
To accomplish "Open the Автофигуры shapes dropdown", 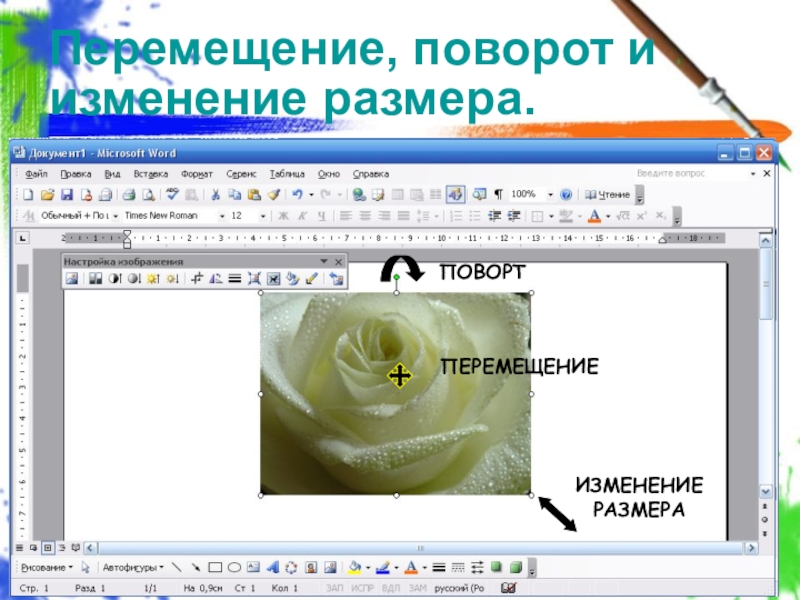I will coord(133,567).
